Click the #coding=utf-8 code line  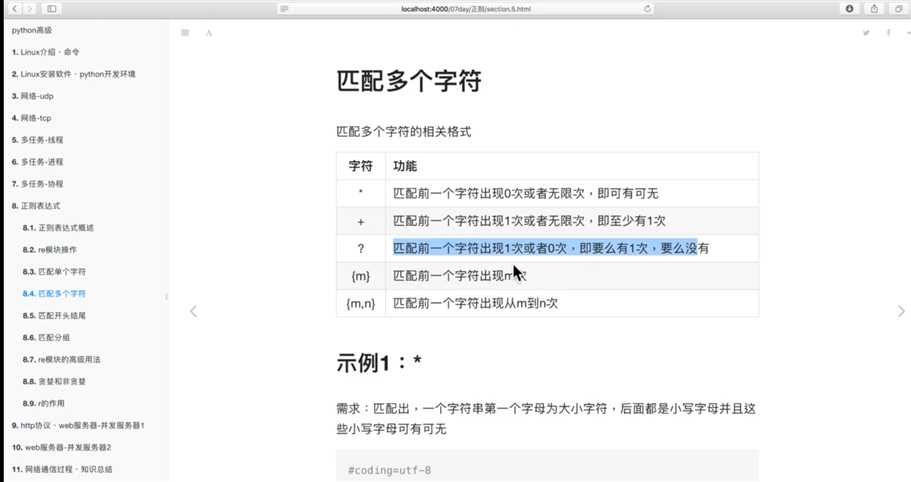389,470
